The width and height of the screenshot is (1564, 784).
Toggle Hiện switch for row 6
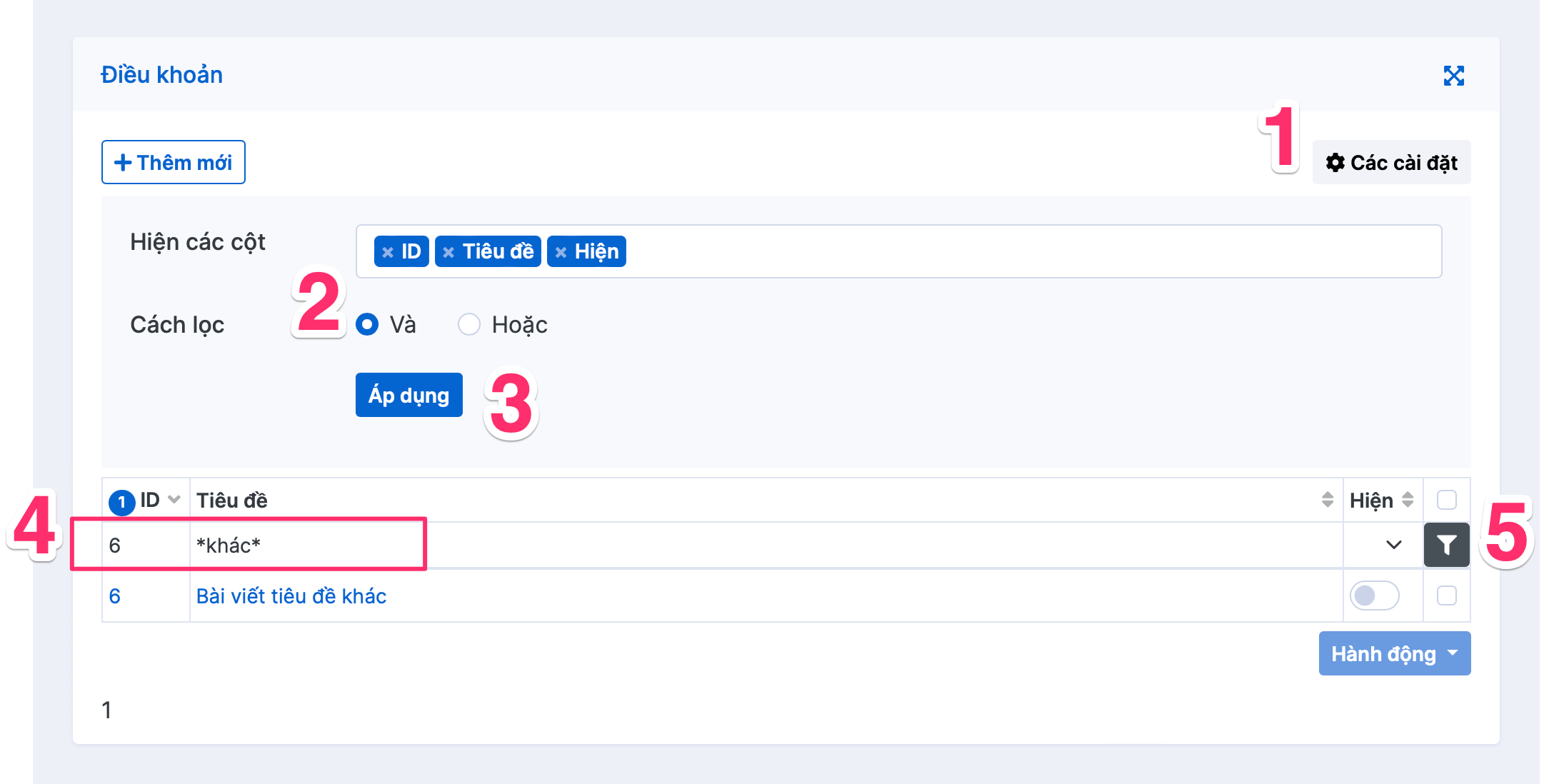pos(1373,595)
